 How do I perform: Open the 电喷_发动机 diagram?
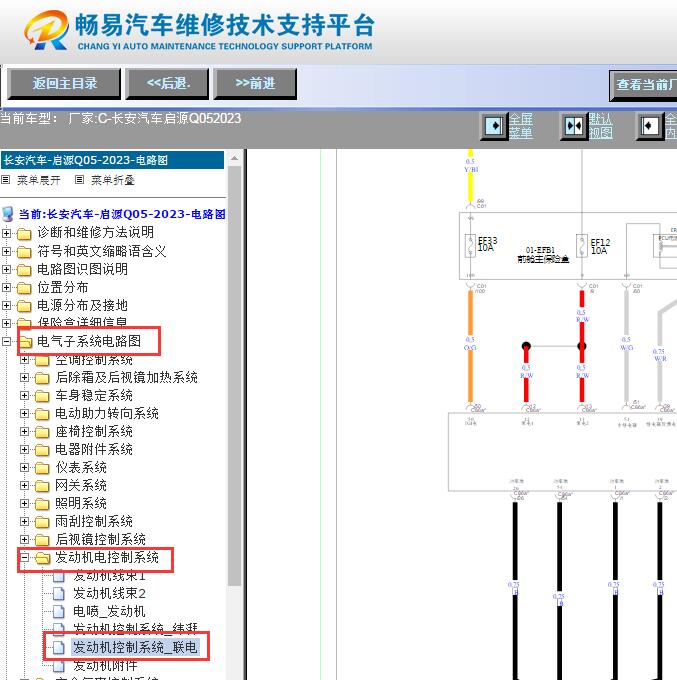point(109,612)
